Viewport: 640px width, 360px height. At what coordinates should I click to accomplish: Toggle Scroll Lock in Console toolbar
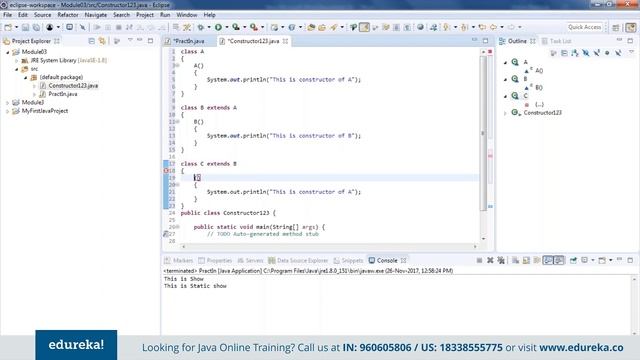(x=526, y=260)
